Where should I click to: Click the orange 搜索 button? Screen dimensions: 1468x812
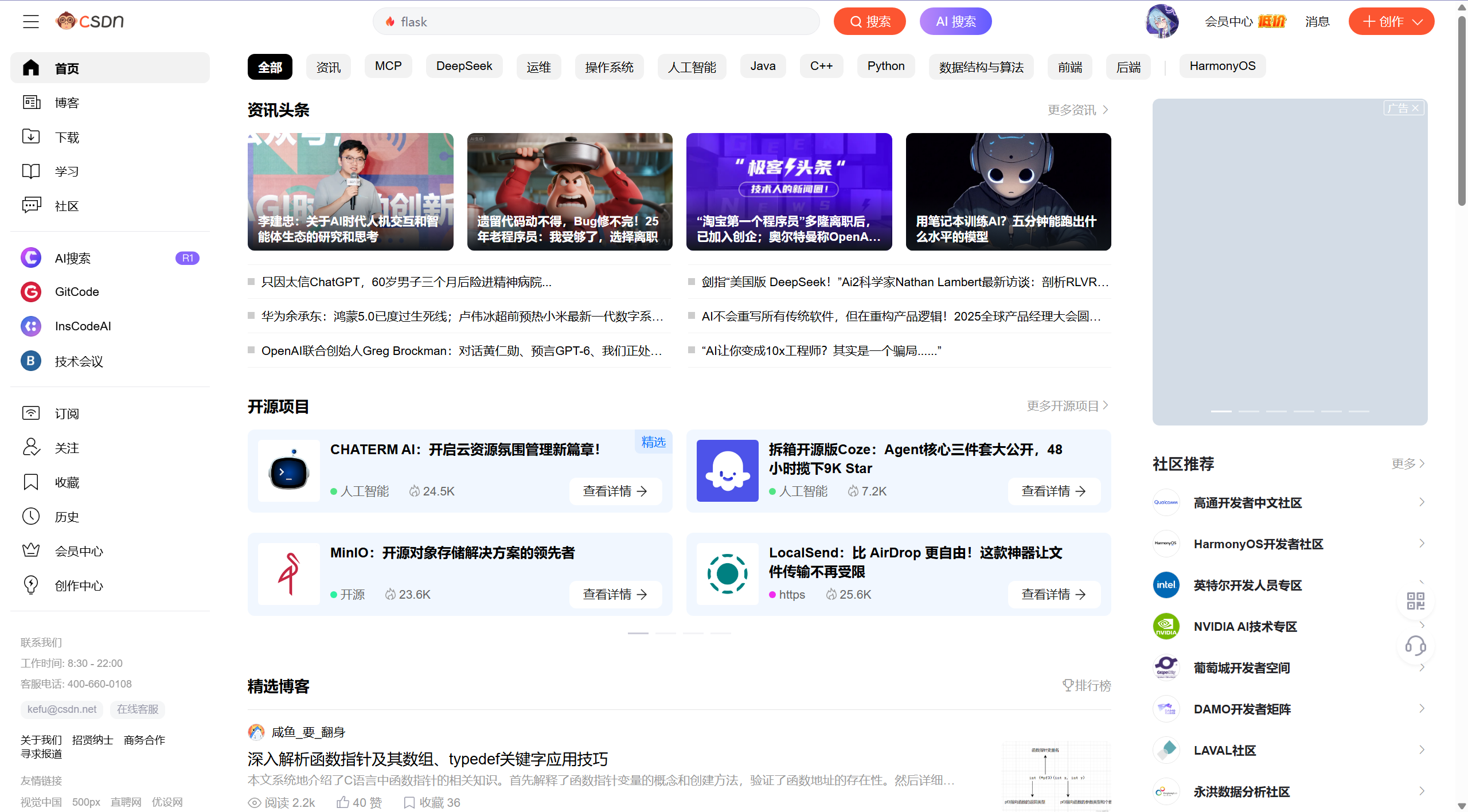tap(870, 21)
